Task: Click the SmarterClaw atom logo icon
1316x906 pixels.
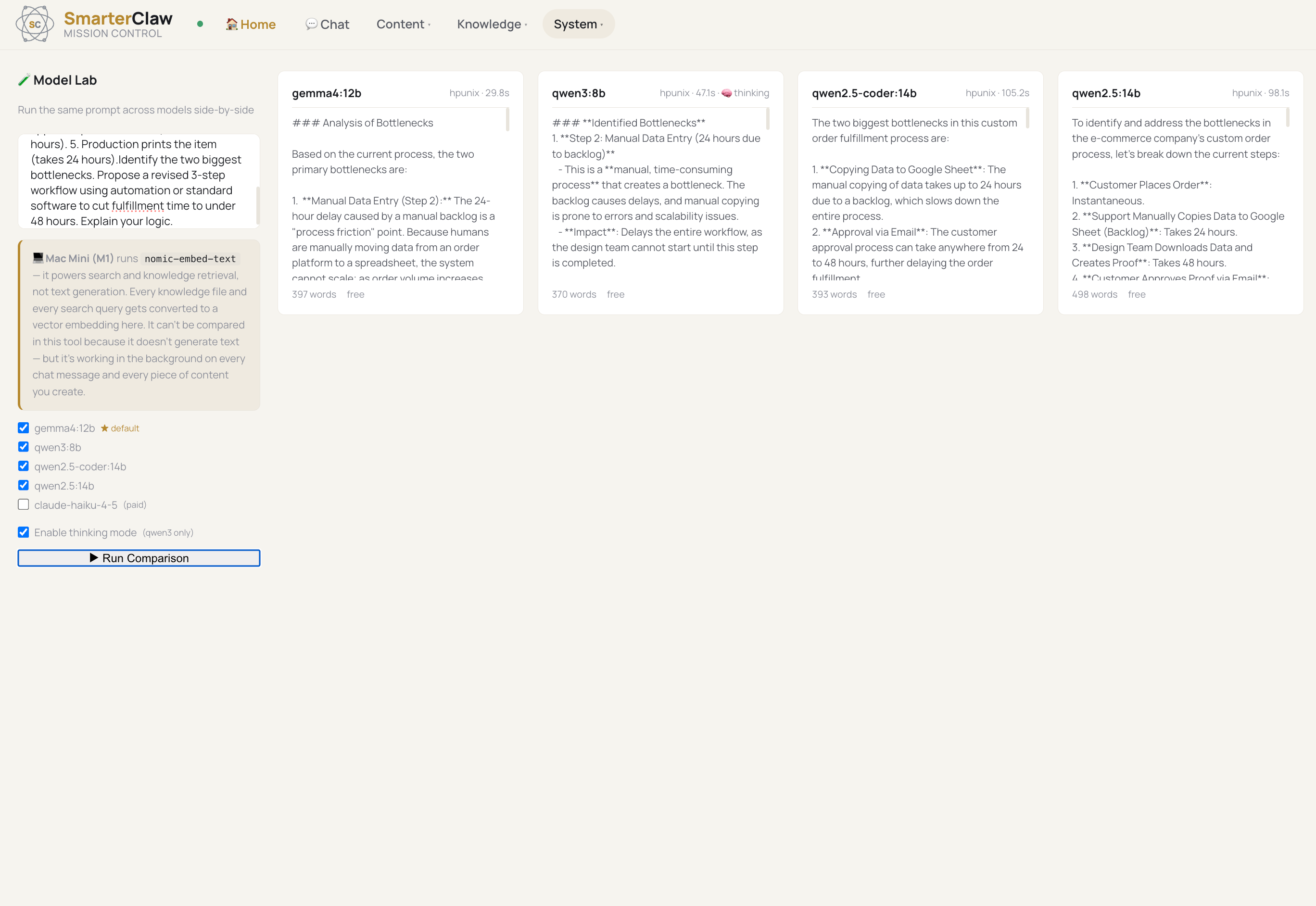Action: point(35,24)
